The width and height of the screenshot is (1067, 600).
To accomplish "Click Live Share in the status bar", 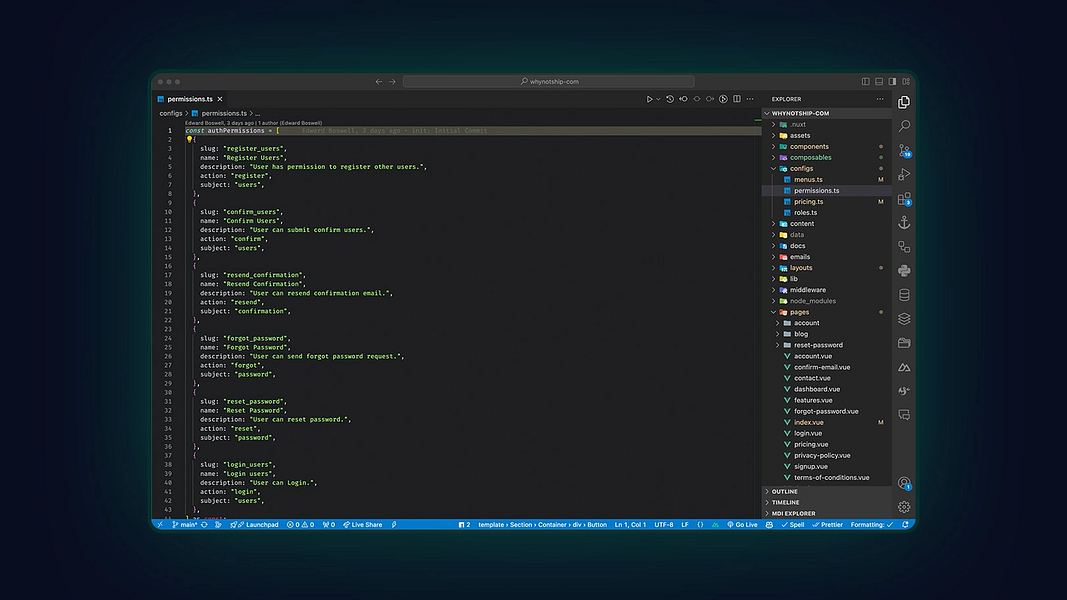I will 363,524.
